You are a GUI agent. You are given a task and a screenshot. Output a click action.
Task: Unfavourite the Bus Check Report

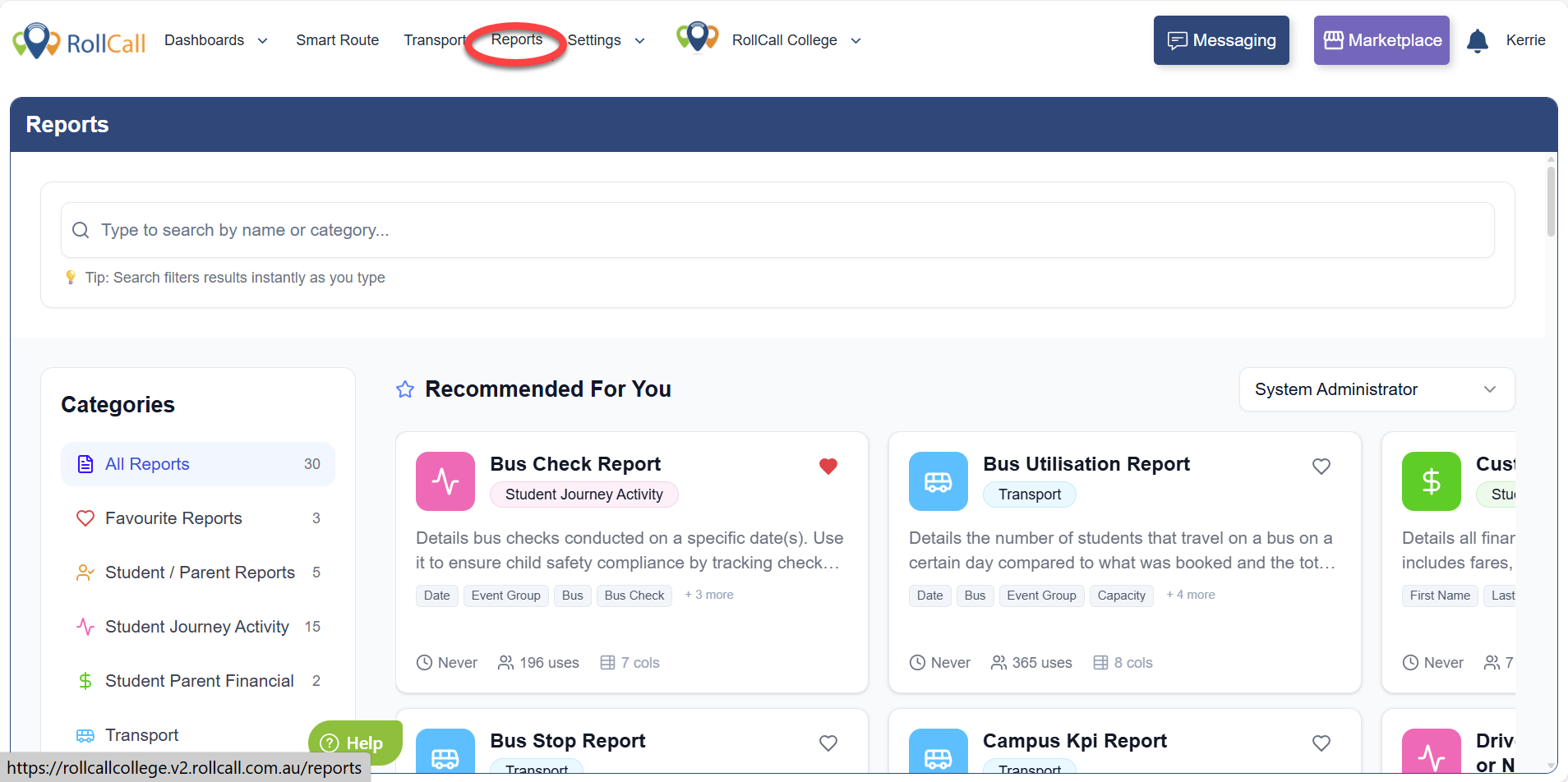click(828, 467)
